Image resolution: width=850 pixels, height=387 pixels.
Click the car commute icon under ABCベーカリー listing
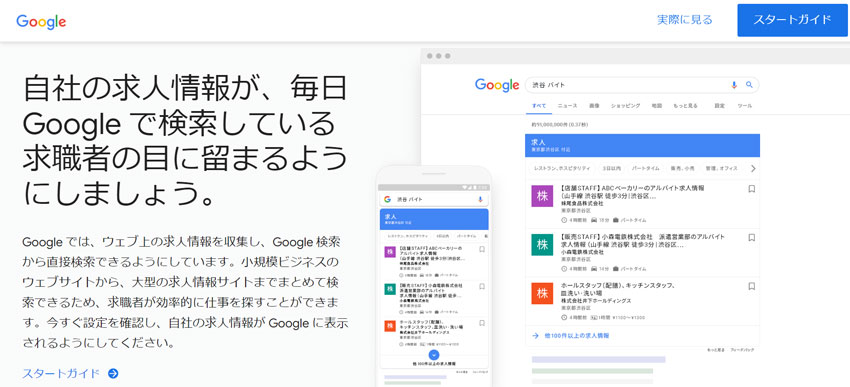(x=594, y=220)
